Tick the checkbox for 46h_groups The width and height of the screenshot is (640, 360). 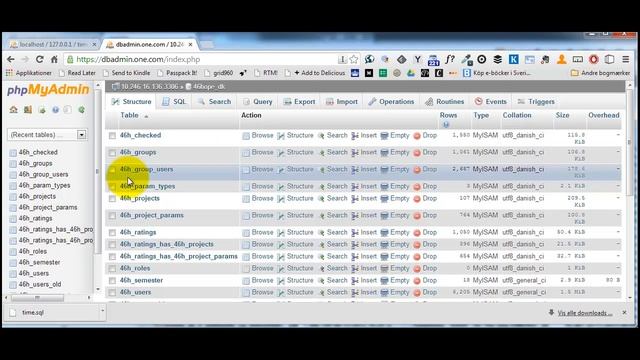tap(112, 153)
